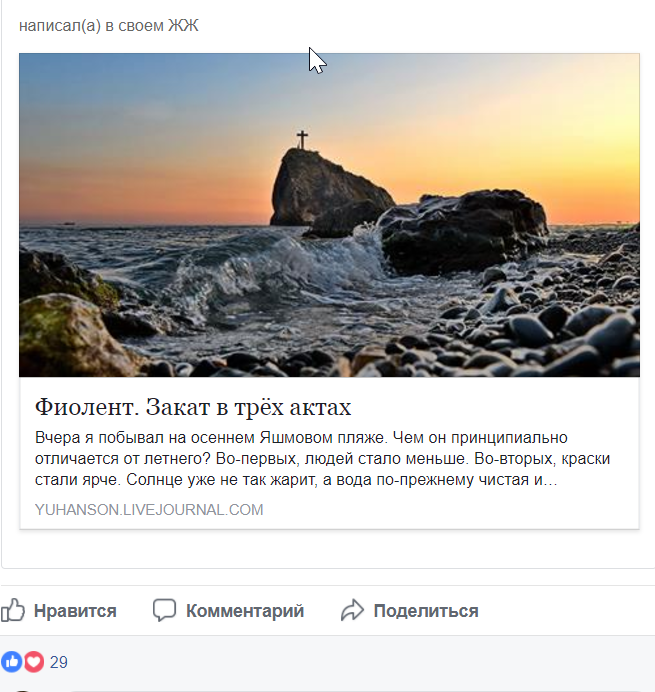Click the thumbs-up icon beside Нравится

coord(12,610)
